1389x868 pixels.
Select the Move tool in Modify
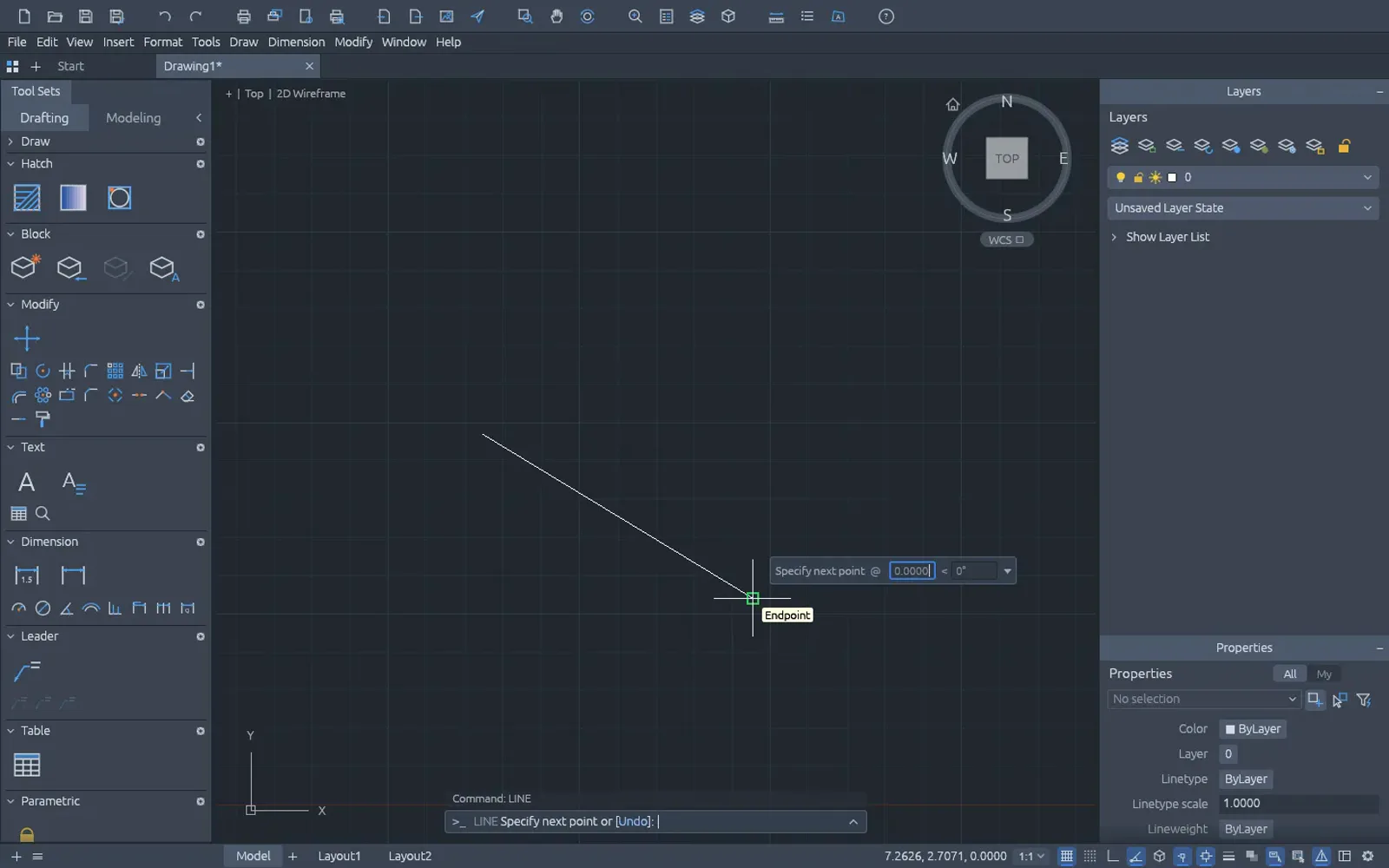coord(27,339)
